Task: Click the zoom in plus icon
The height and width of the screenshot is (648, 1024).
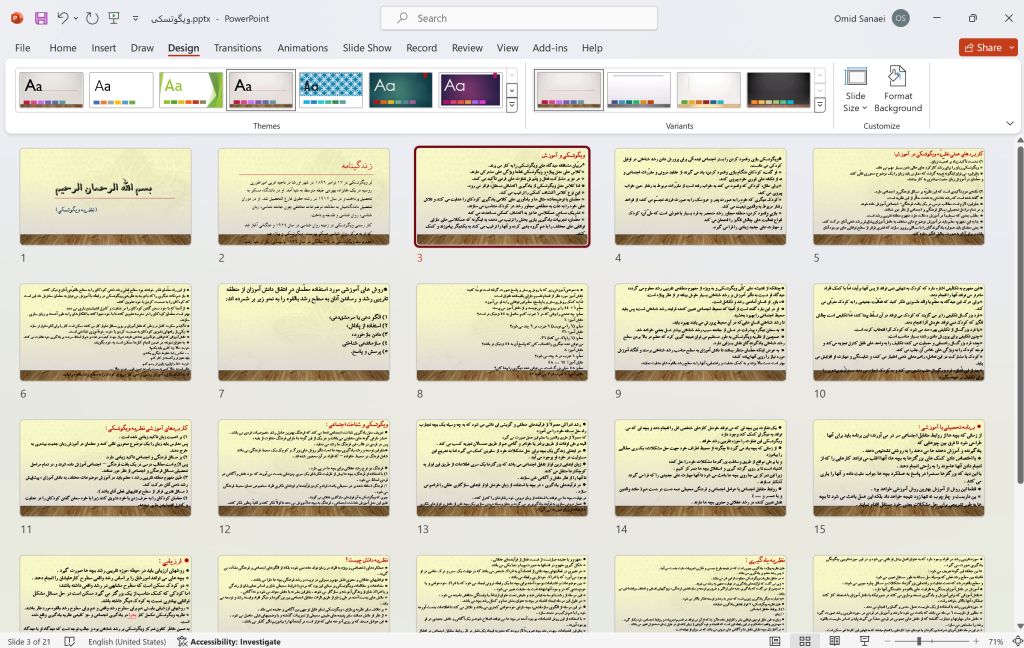Action: pos(976,641)
